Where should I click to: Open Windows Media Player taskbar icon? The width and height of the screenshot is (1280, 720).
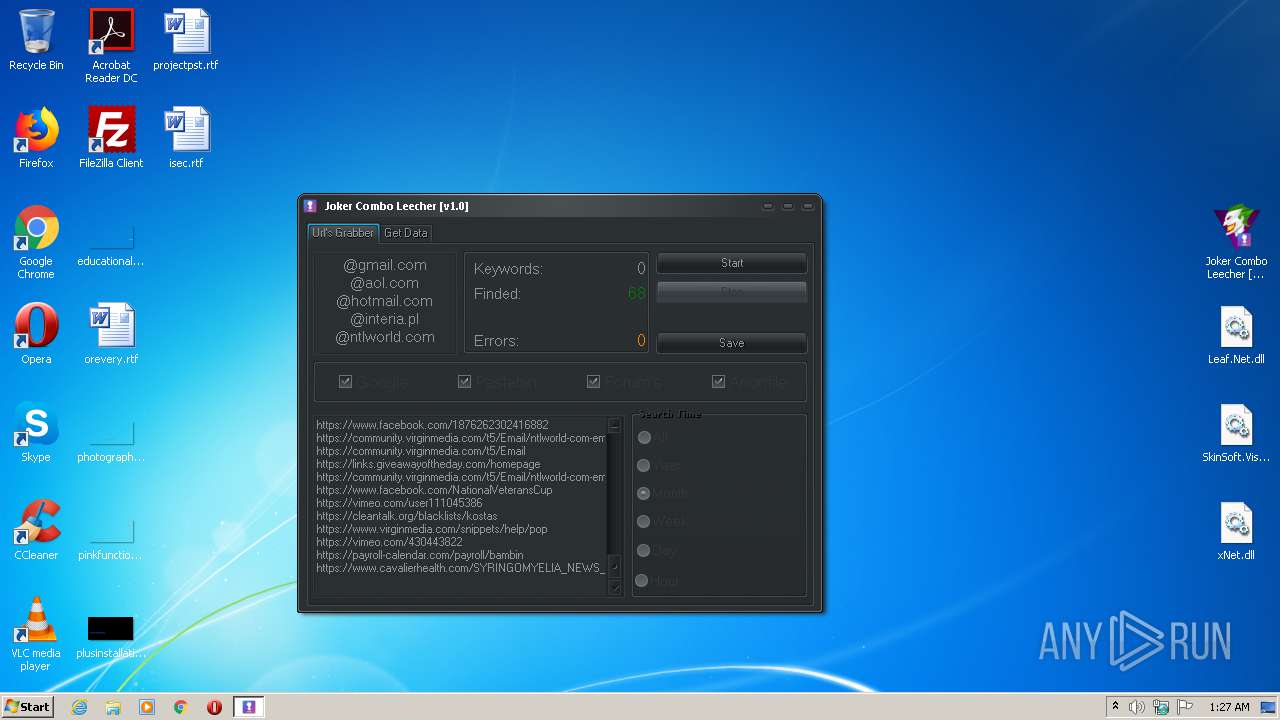point(147,707)
